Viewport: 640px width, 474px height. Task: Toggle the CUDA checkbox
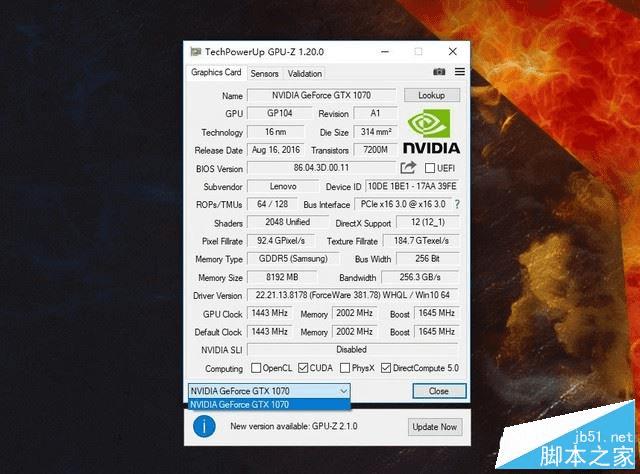[x=303, y=368]
